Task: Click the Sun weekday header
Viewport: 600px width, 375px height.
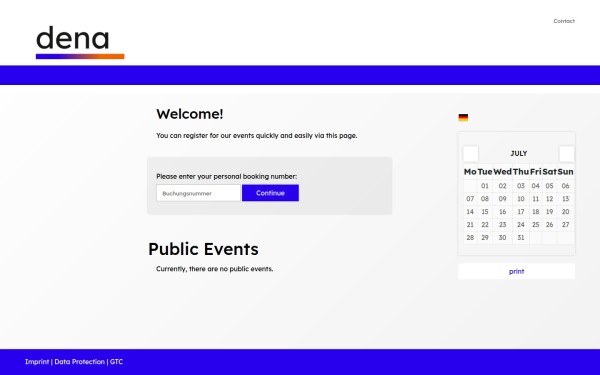Action: [566, 172]
